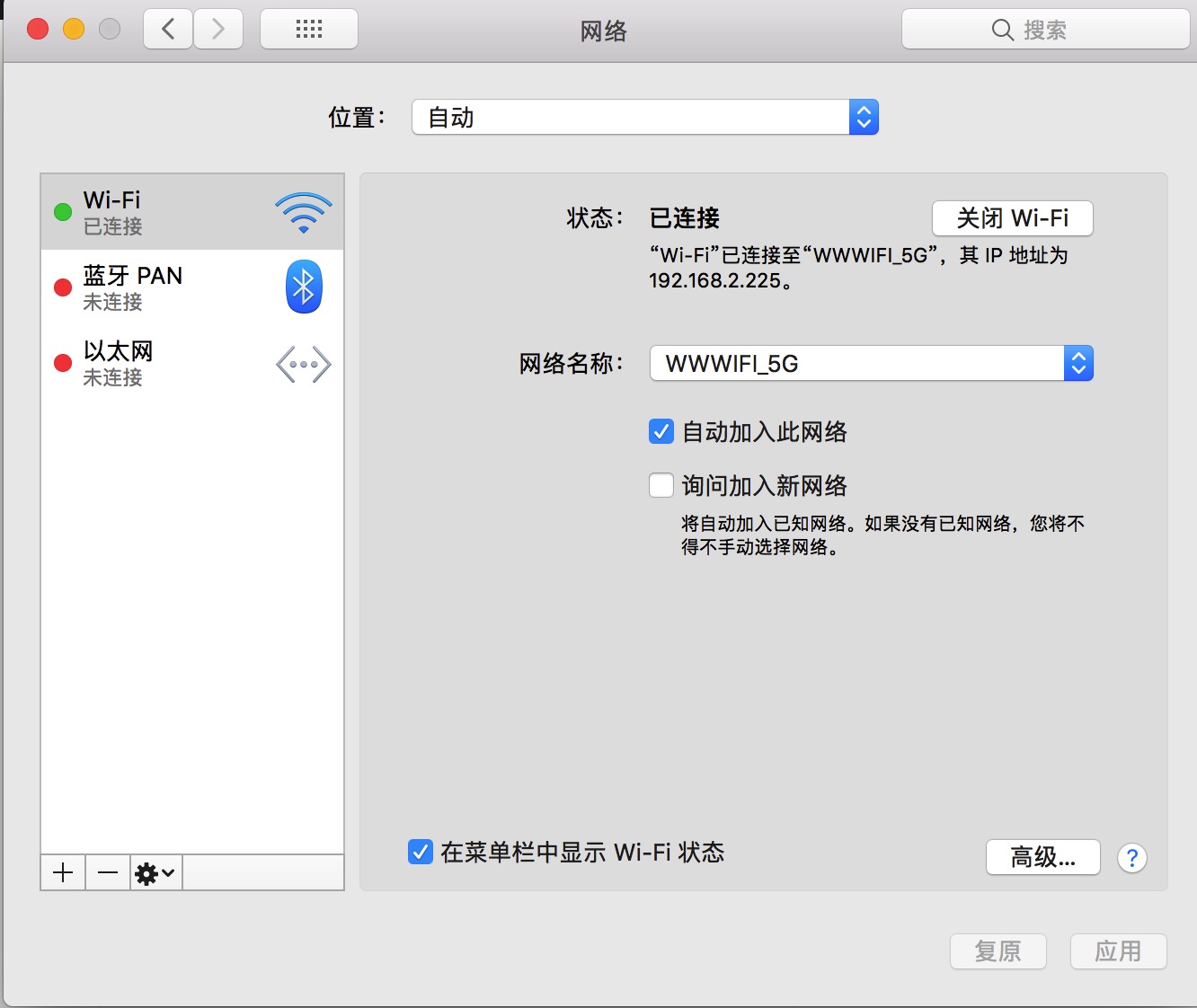The image size is (1197, 1008).
Task: Click the 状态 label
Action: click(595, 218)
